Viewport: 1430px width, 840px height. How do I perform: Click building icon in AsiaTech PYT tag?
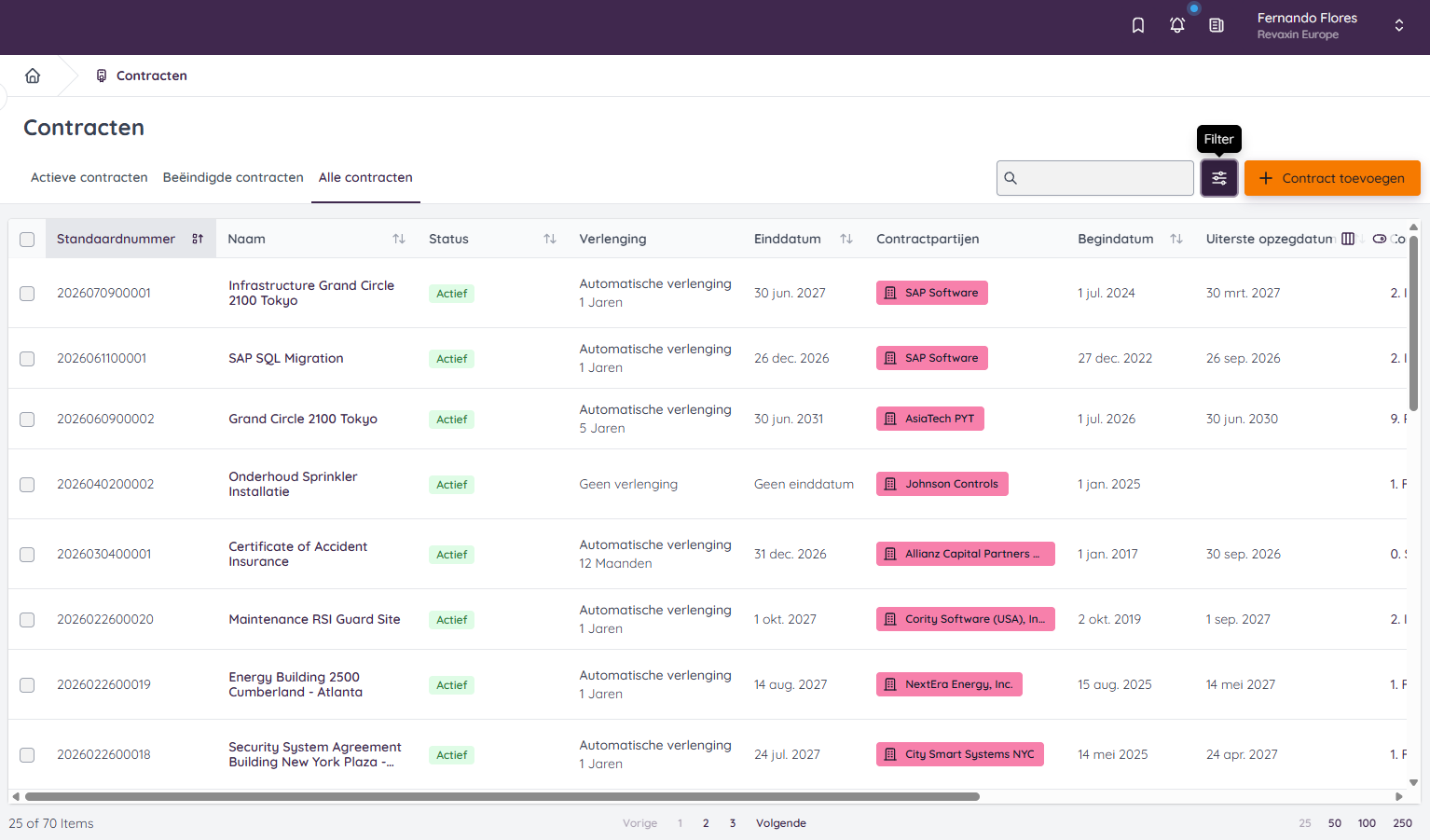890,419
